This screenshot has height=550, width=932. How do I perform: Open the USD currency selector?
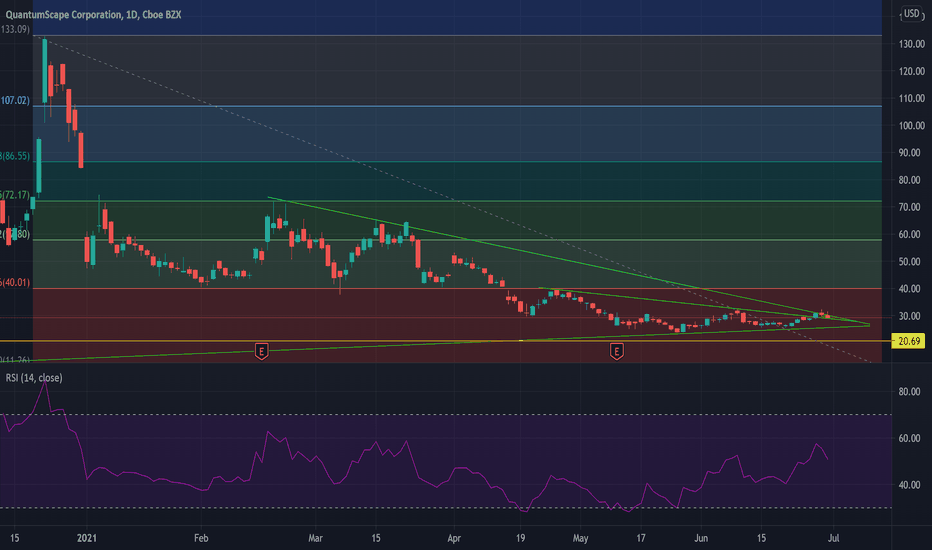911,14
